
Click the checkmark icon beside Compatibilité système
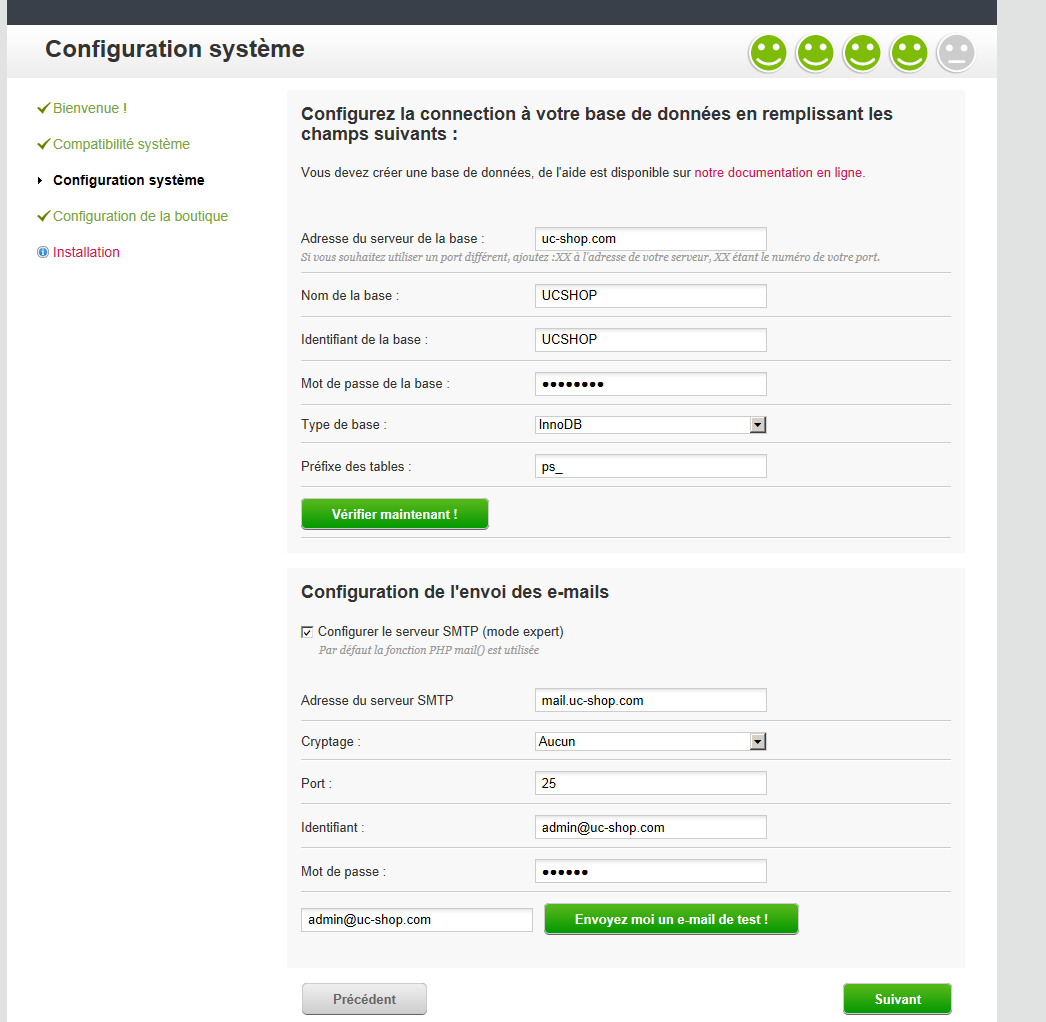tap(43, 144)
